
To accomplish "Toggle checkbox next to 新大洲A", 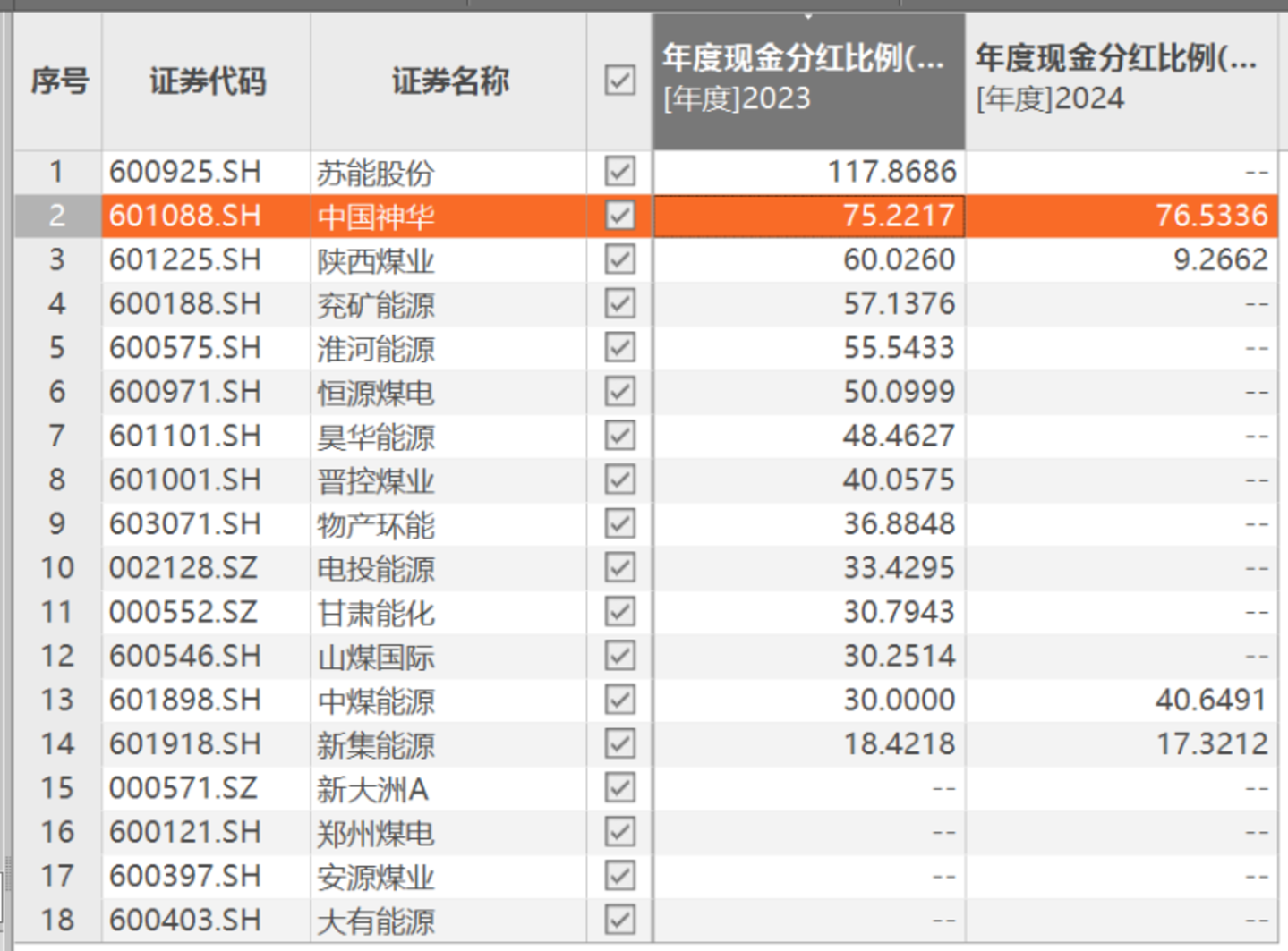I will pyautogui.click(x=619, y=788).
